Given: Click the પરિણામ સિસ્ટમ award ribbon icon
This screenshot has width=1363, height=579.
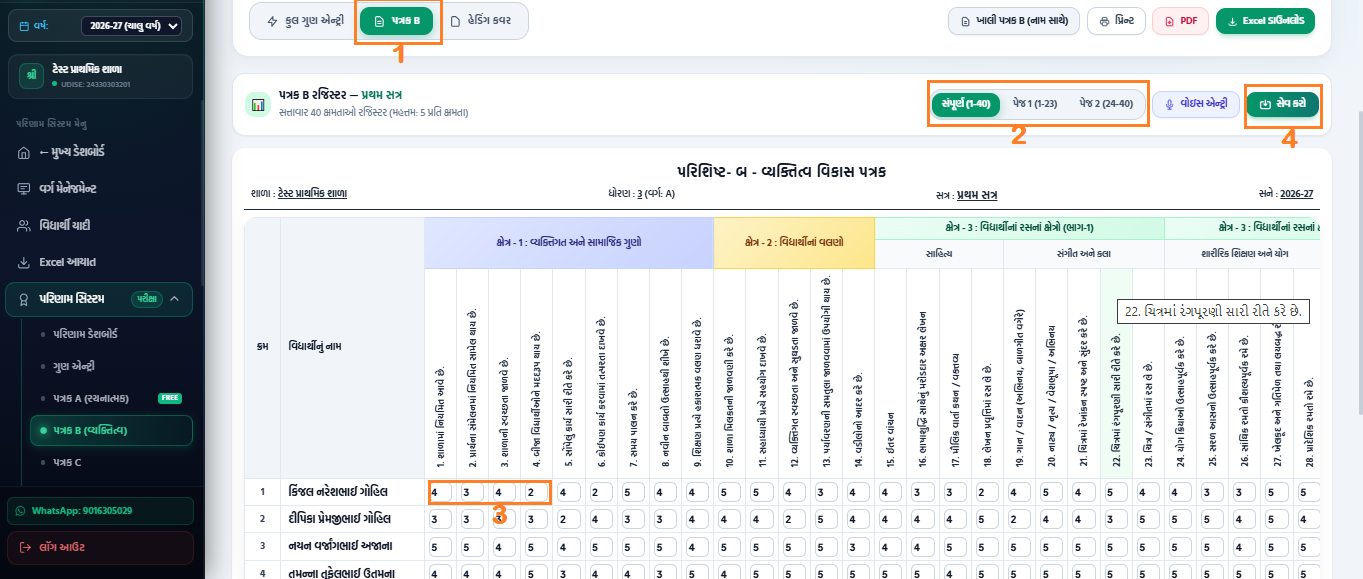Looking at the screenshot, I should click(24, 298).
